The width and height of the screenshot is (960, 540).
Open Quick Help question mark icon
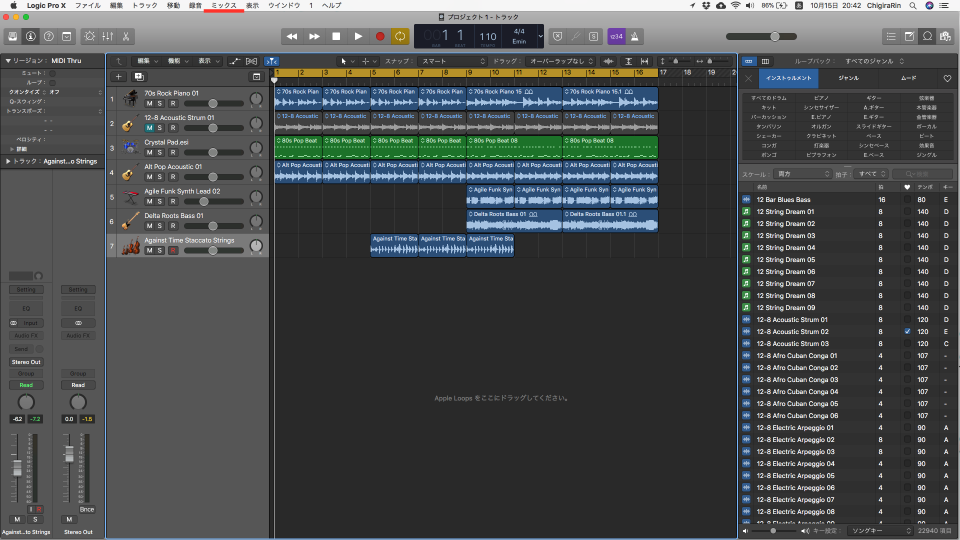[49, 37]
